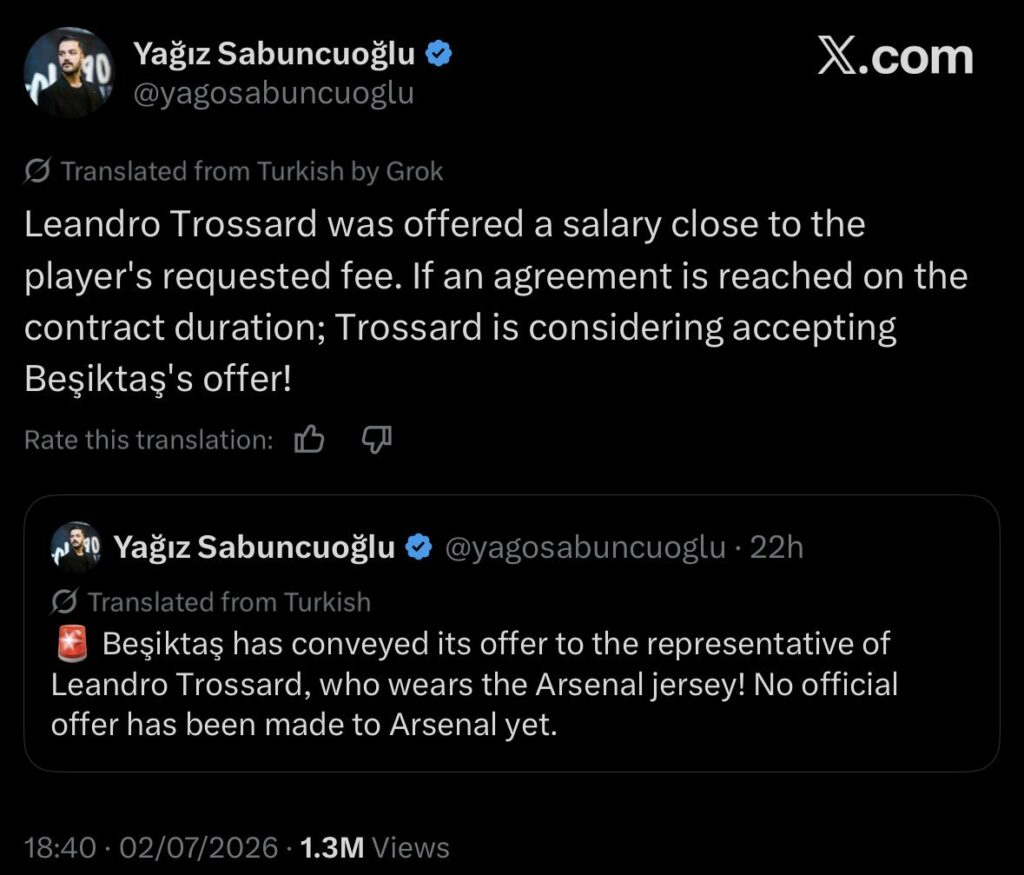Click the red siren emoji in the quoted post
The width and height of the screenshot is (1024, 875).
click(x=71, y=644)
